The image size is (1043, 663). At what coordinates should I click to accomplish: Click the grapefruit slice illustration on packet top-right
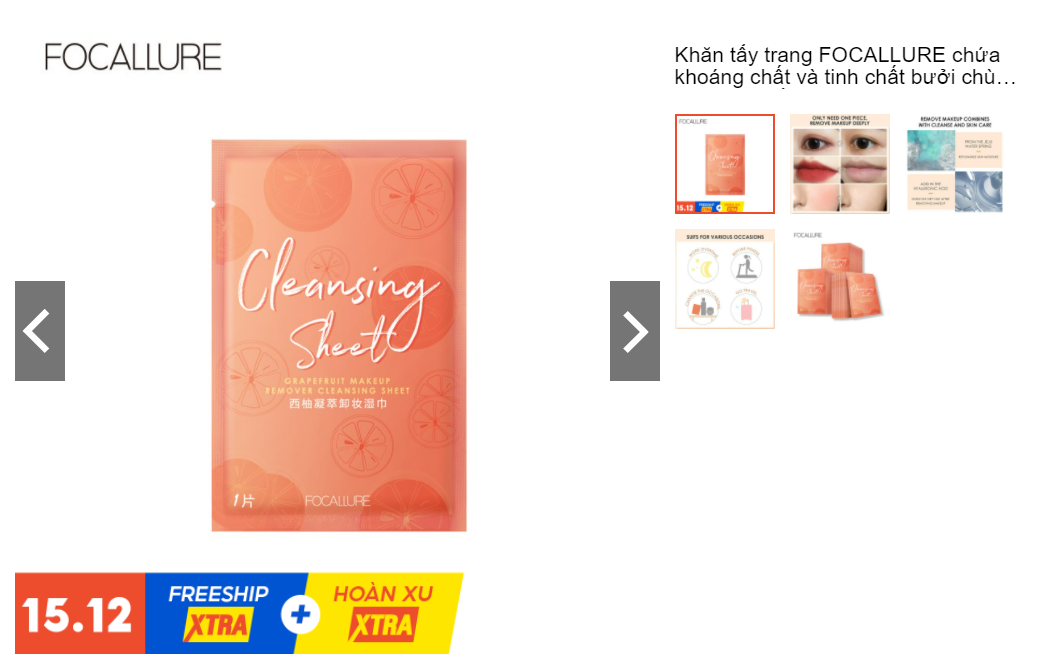[x=412, y=196]
